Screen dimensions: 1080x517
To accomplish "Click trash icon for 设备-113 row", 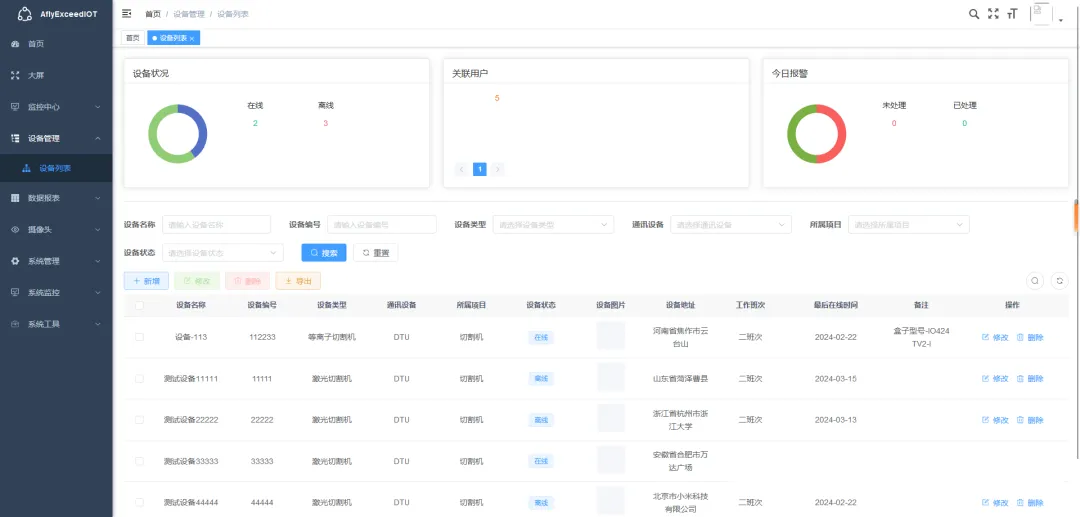I will pos(1020,337).
